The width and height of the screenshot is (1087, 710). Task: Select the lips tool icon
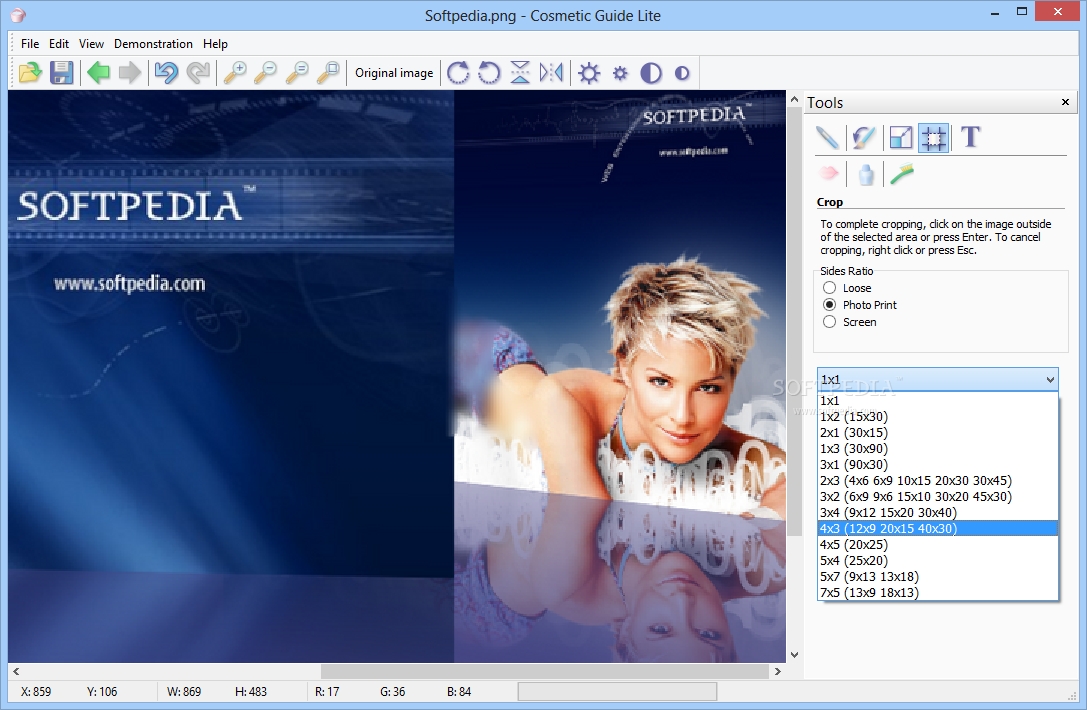[828, 173]
